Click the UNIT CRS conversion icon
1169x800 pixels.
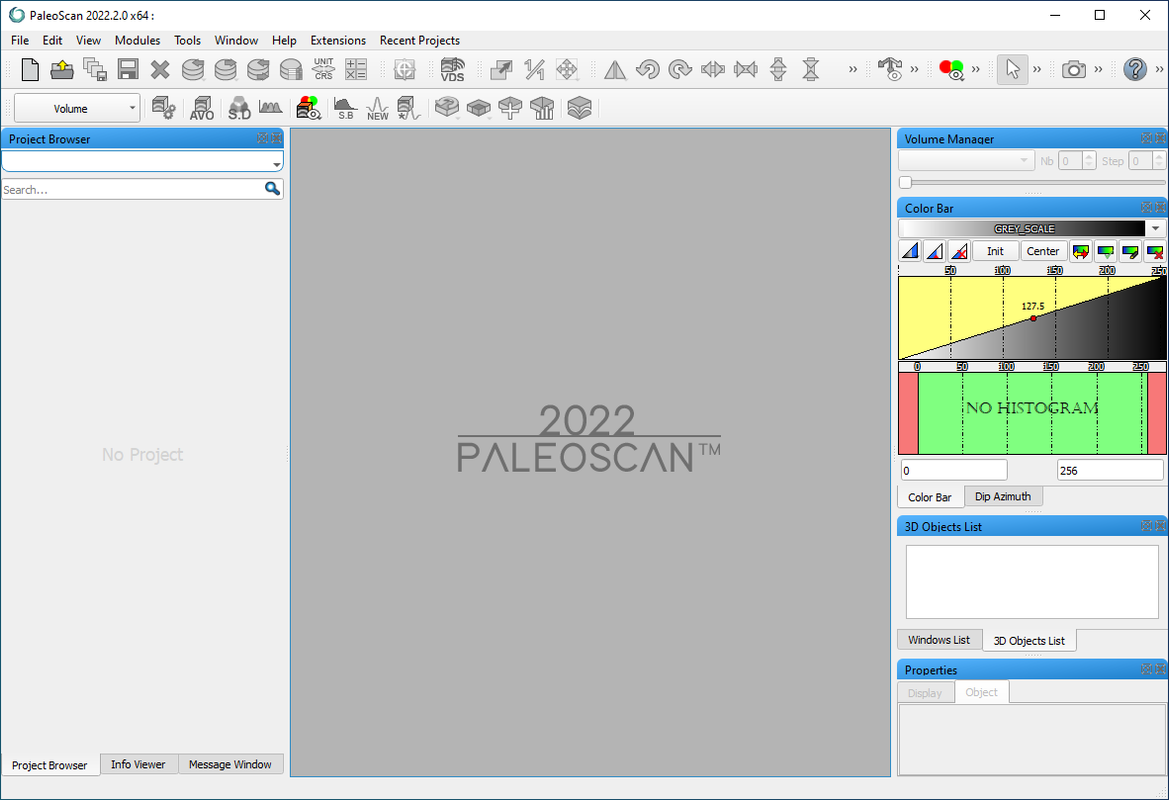click(x=324, y=69)
